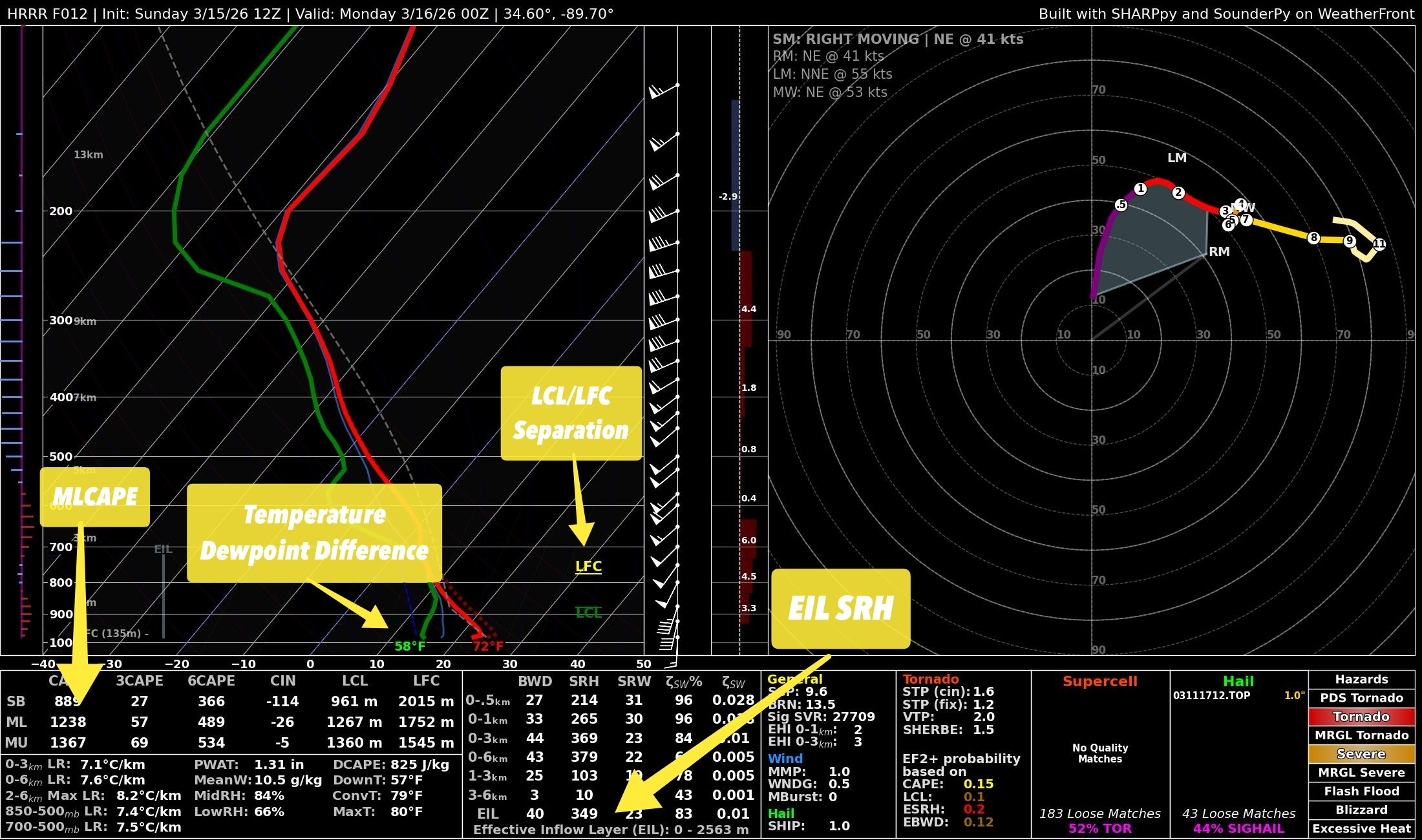Click hodograph height marker 2

coord(1178,193)
